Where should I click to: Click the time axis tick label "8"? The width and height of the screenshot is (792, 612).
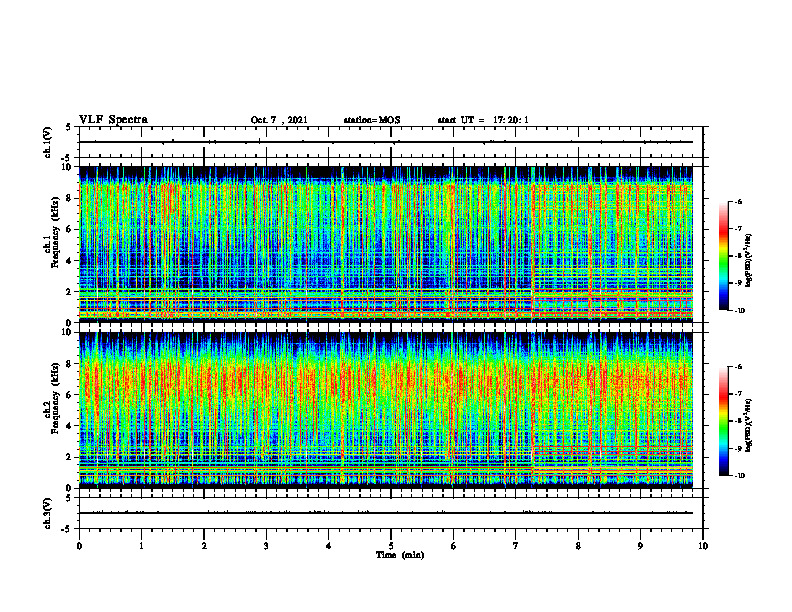(x=578, y=546)
